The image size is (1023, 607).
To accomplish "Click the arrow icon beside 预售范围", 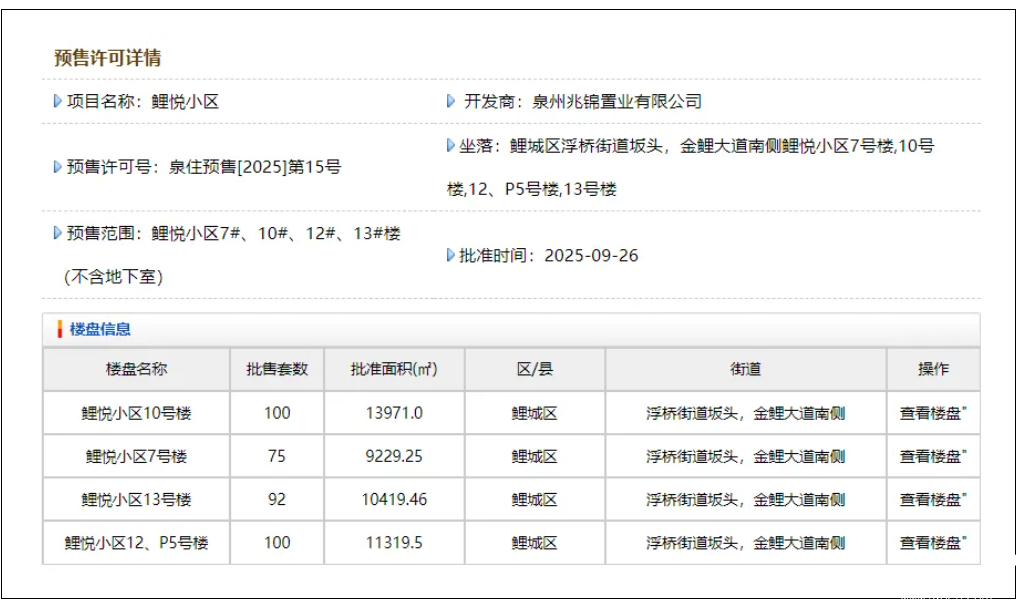I will click(x=57, y=233).
